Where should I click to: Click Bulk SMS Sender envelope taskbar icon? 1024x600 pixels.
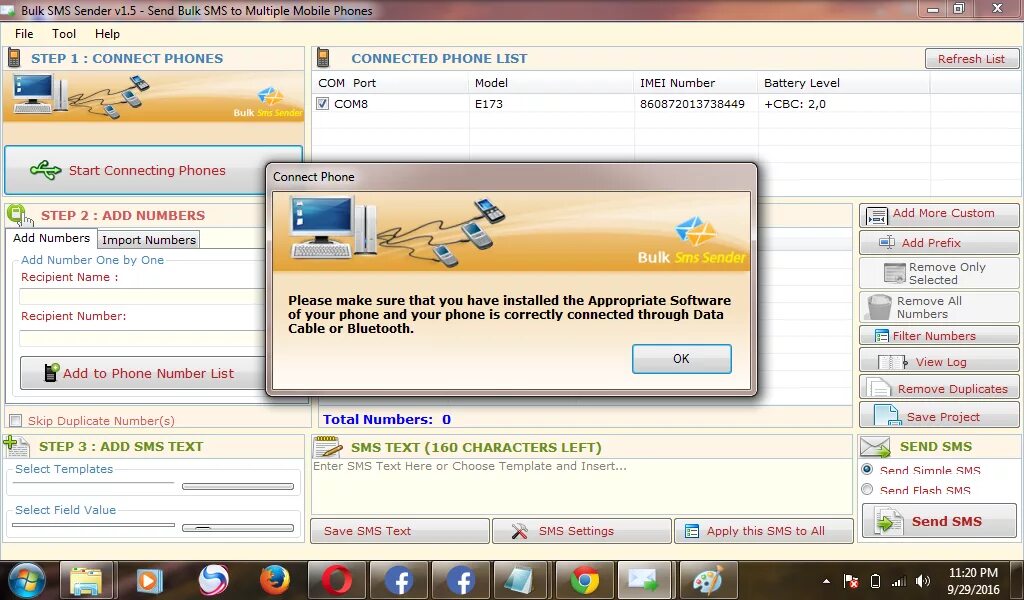click(x=646, y=580)
